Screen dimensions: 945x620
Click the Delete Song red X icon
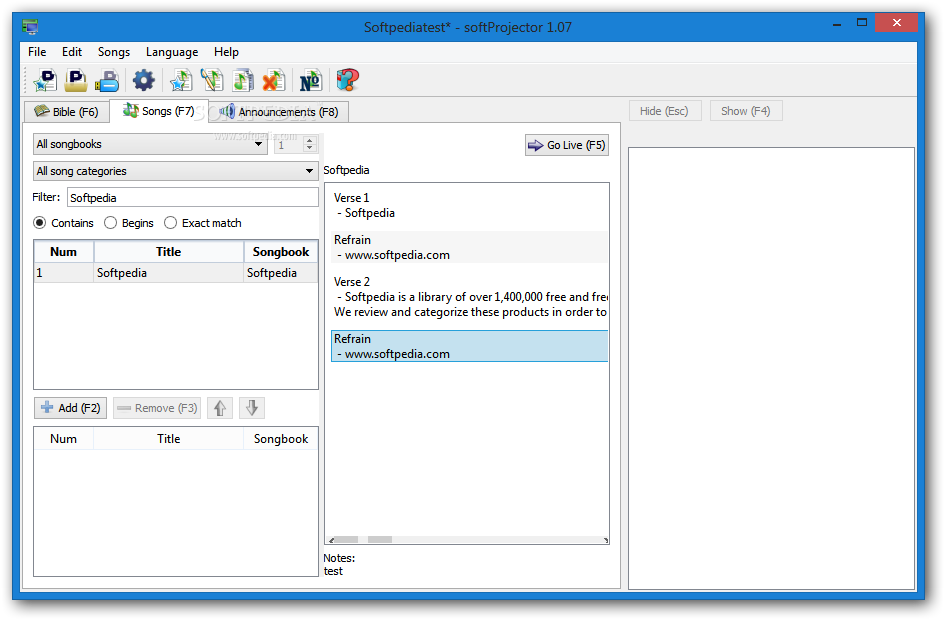coord(274,80)
